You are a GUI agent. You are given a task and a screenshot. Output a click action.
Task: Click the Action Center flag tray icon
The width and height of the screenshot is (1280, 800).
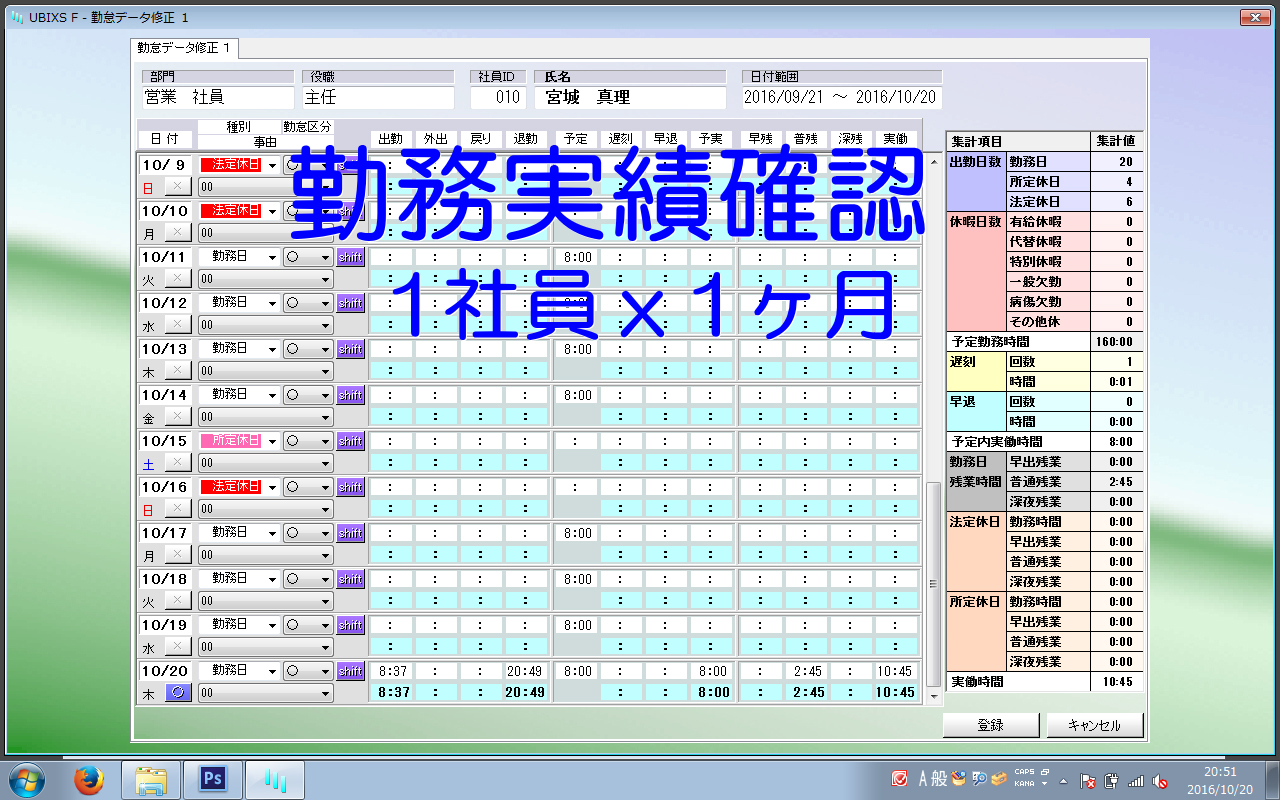coord(1088,780)
